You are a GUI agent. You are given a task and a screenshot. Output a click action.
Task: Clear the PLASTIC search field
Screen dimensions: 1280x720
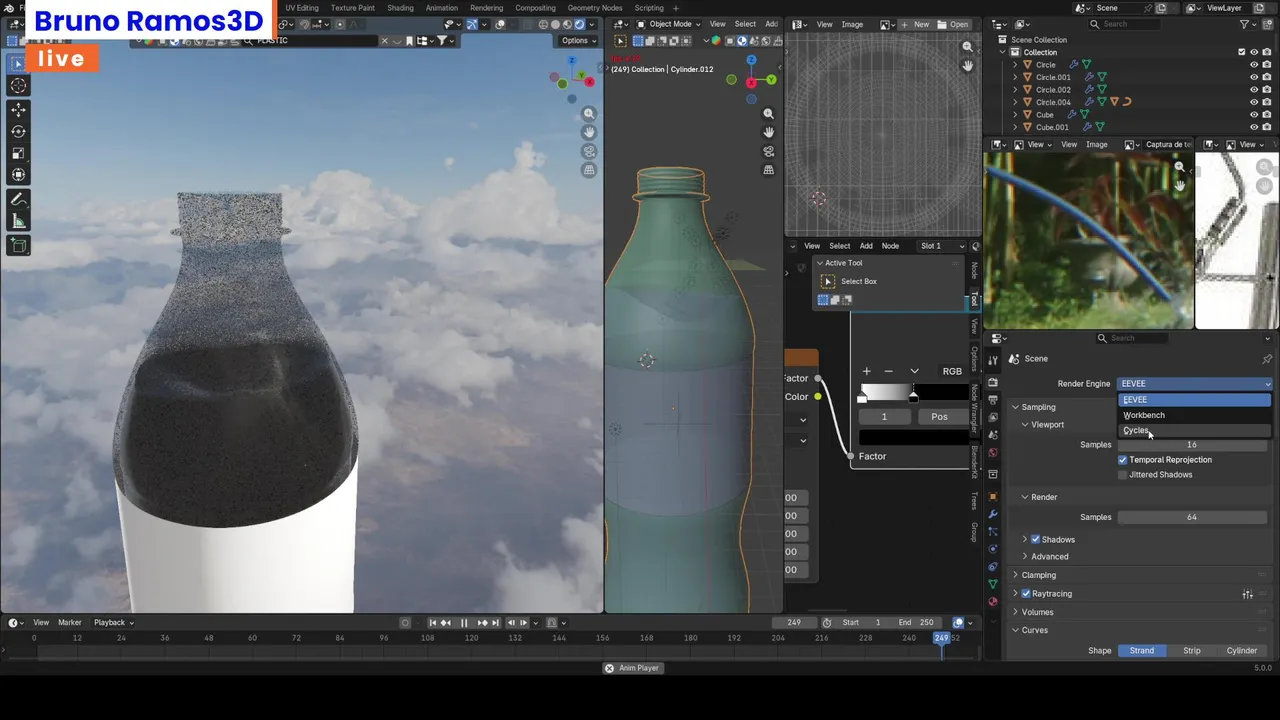384,41
